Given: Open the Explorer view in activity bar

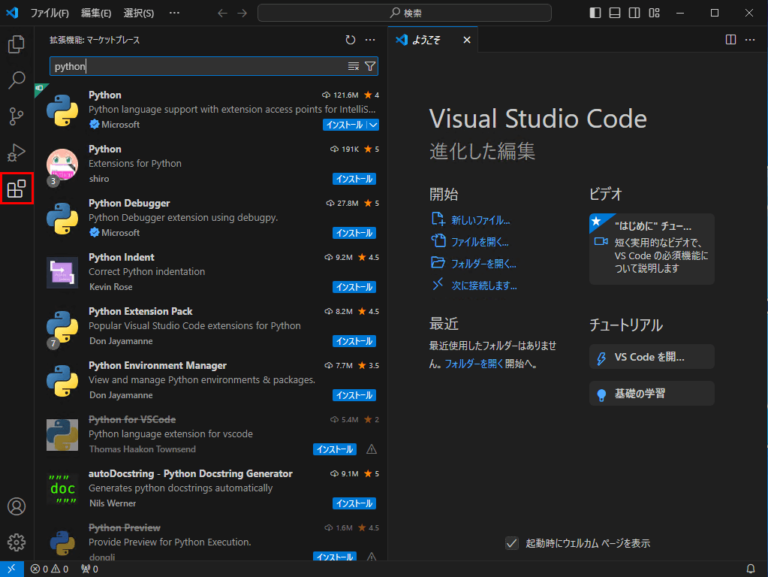Looking at the screenshot, I should coord(16,44).
